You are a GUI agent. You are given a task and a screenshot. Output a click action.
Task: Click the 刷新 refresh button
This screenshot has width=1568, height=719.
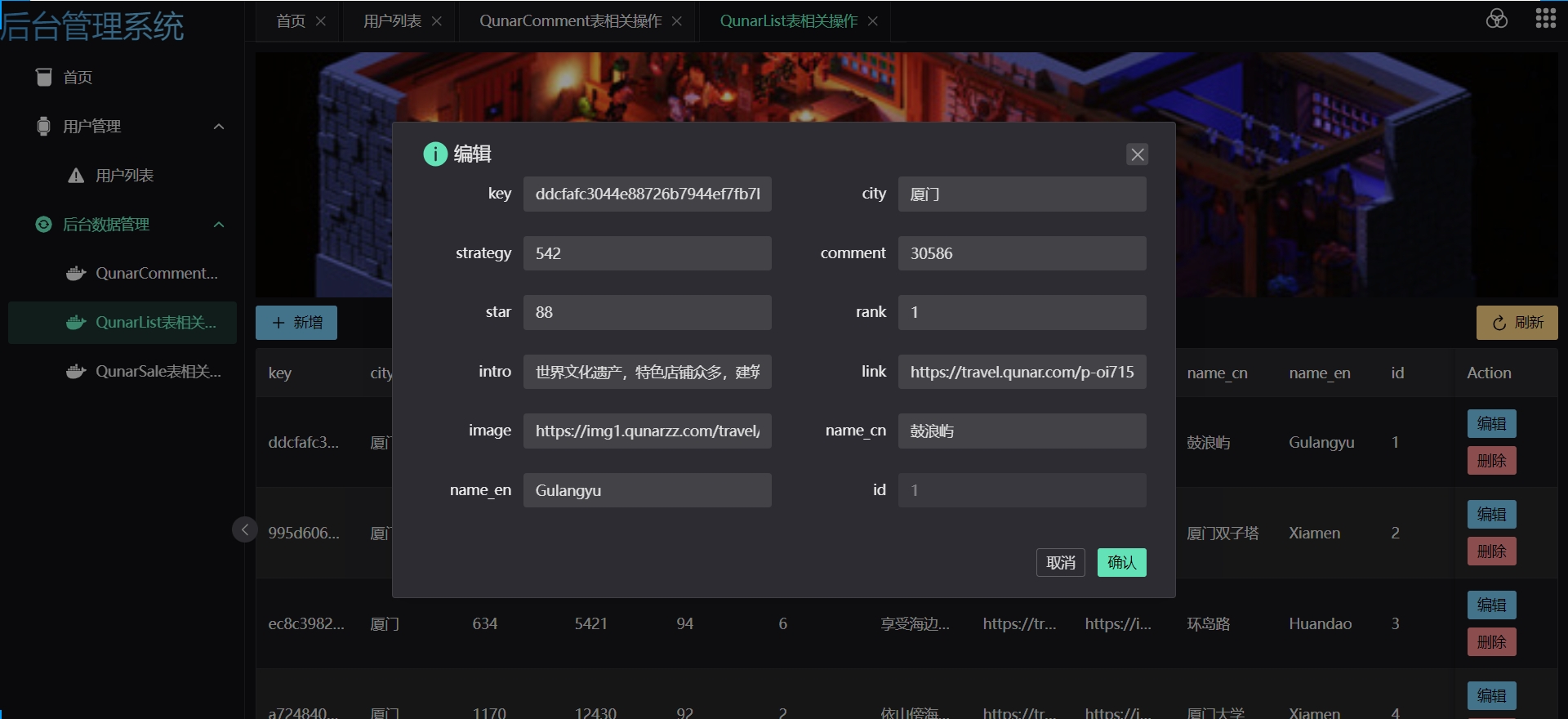click(1517, 323)
